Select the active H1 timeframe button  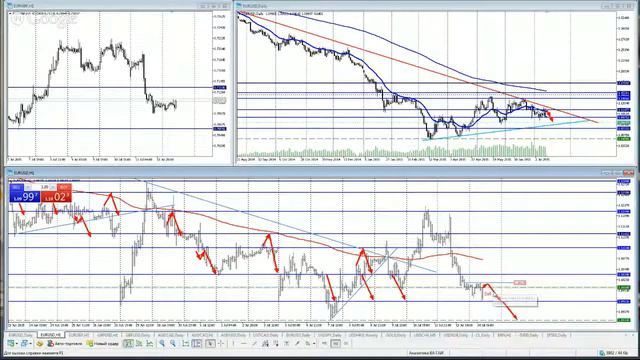(336, 344)
